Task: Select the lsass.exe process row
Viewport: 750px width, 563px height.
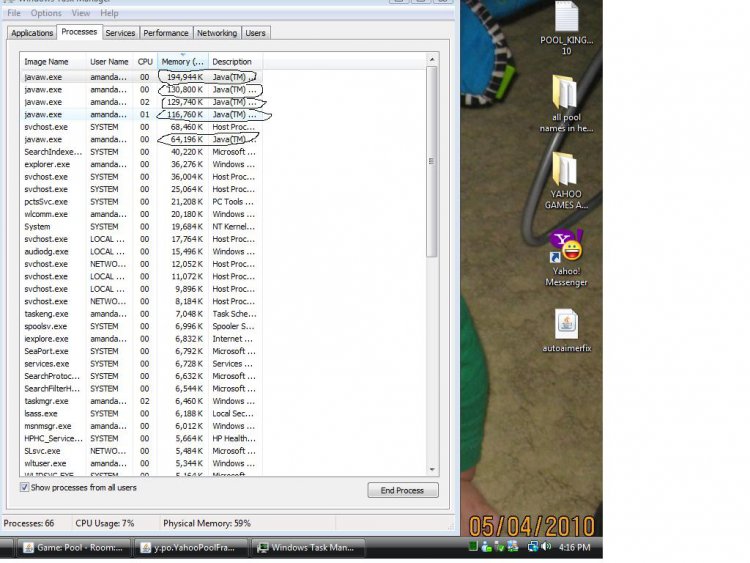Action: 142,413
